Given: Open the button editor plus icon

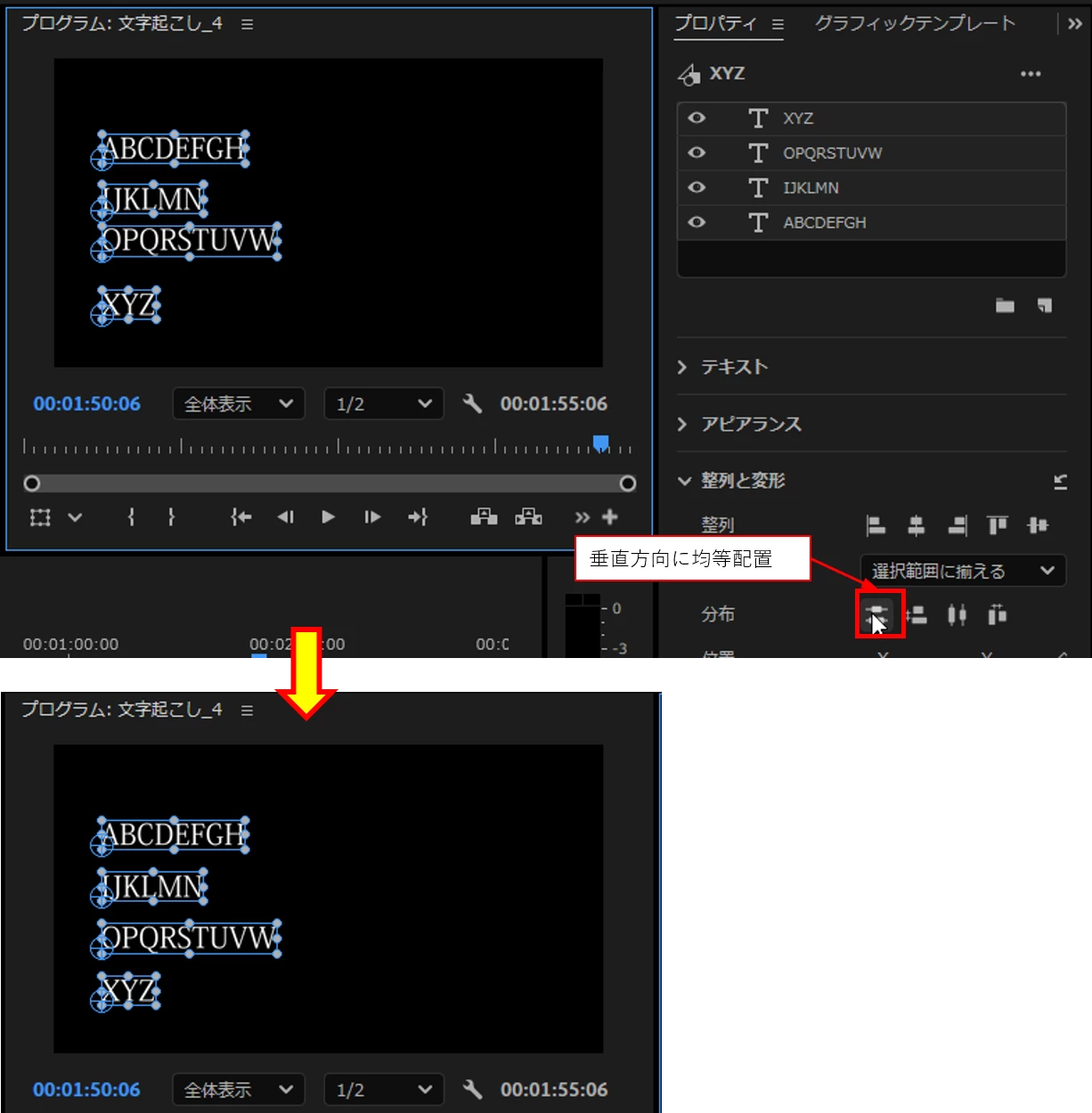Looking at the screenshot, I should click(x=610, y=516).
